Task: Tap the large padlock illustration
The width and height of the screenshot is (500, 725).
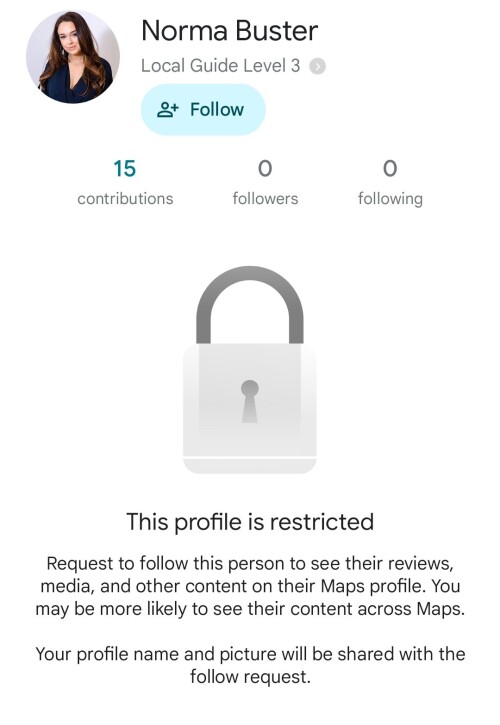Action: coord(250,370)
